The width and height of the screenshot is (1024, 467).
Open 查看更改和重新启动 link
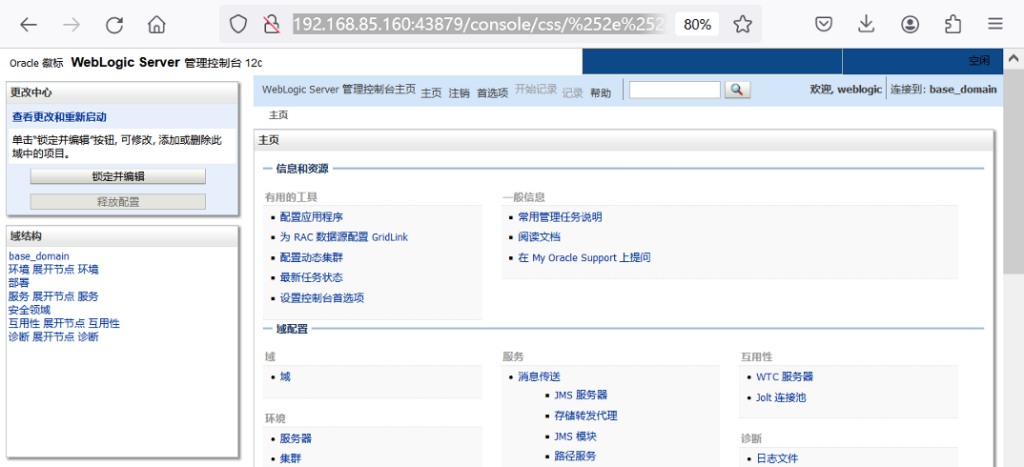59,117
